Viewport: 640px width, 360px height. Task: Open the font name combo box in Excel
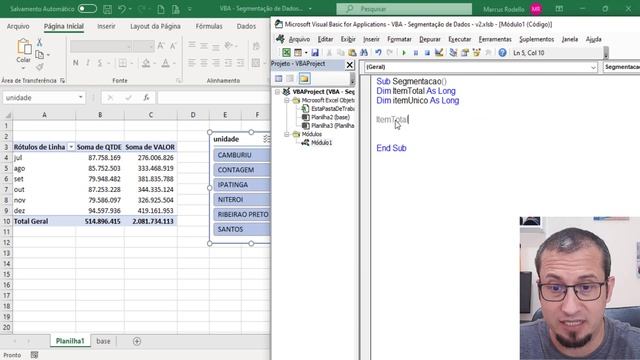[100, 46]
